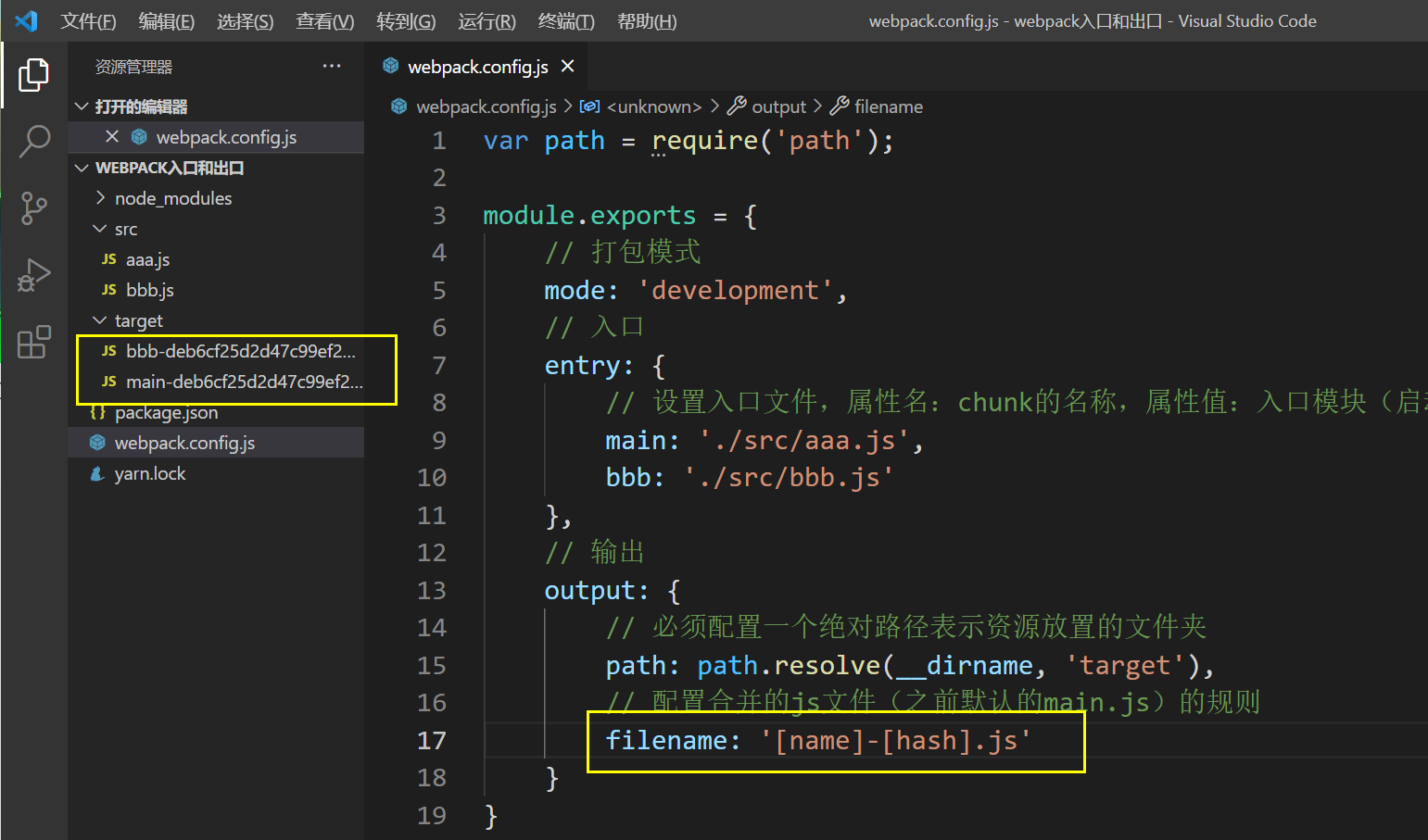Viewport: 1428px width, 840px height.
Task: Open the Run and Debug view
Action: (33, 275)
